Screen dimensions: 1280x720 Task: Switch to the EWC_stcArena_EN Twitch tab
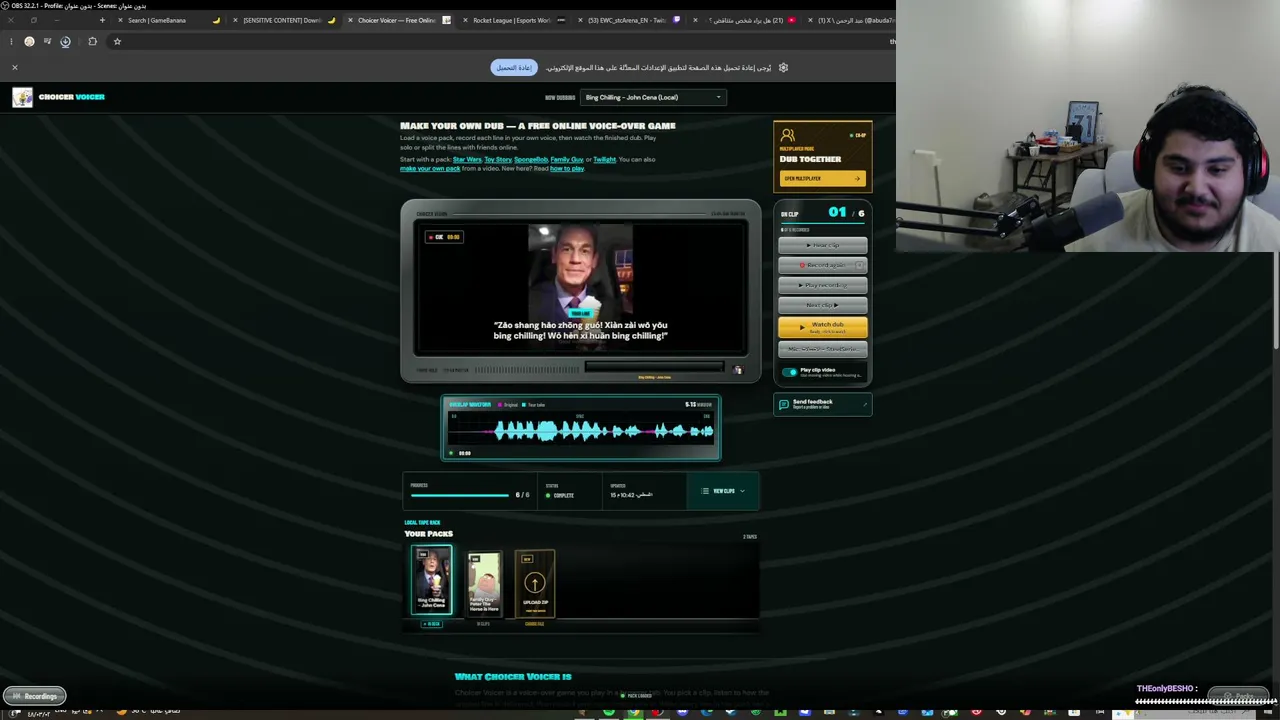[x=630, y=20]
